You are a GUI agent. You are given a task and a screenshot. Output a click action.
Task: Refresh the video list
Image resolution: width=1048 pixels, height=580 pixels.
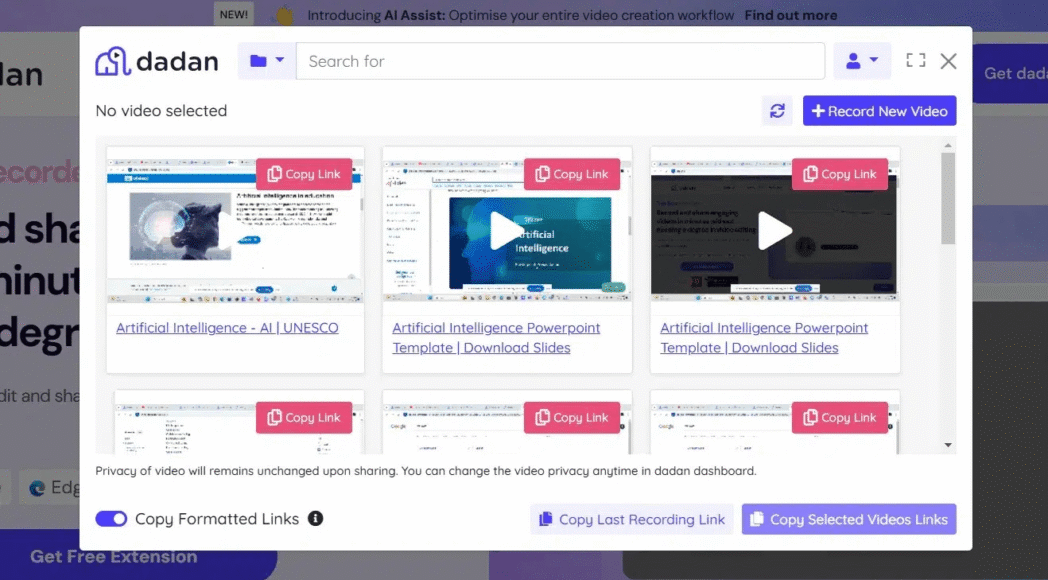[777, 111]
